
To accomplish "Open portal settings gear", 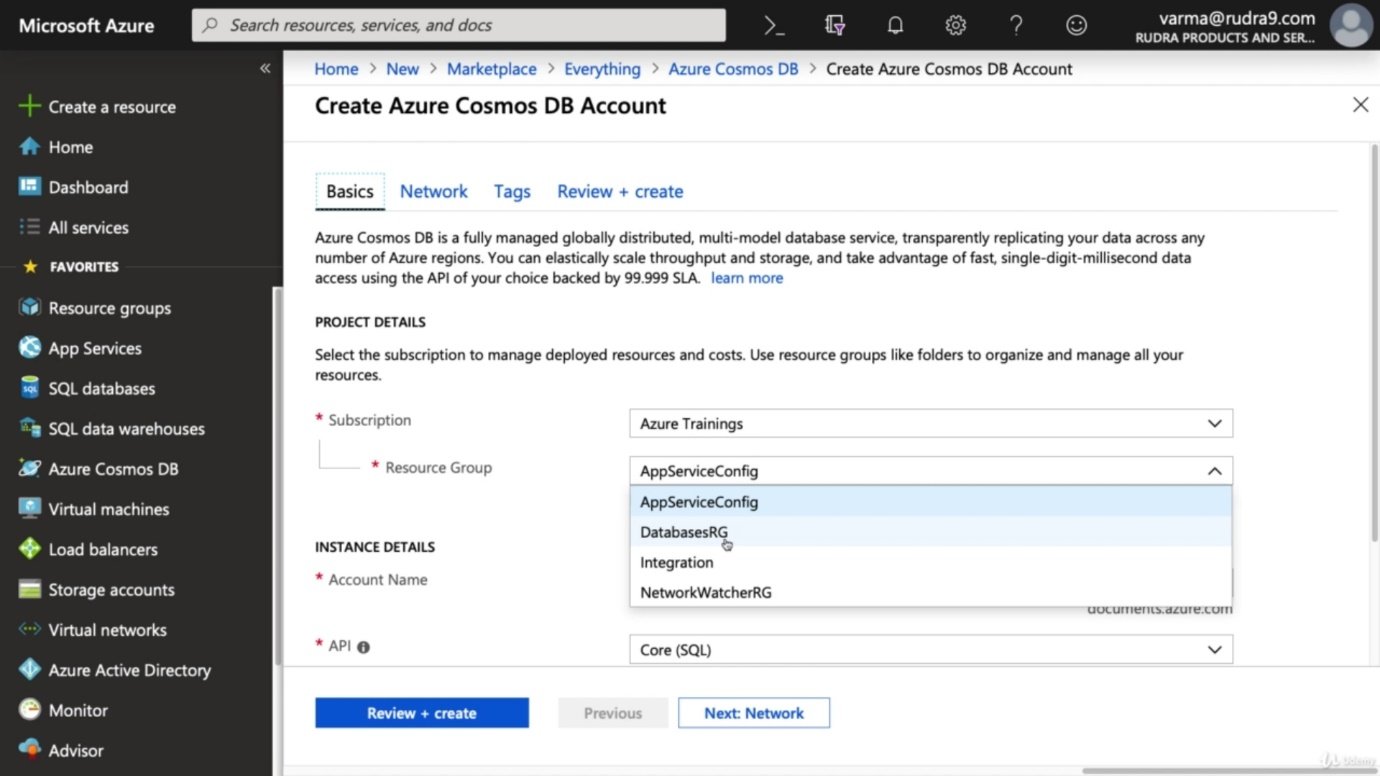I will 956,26.
